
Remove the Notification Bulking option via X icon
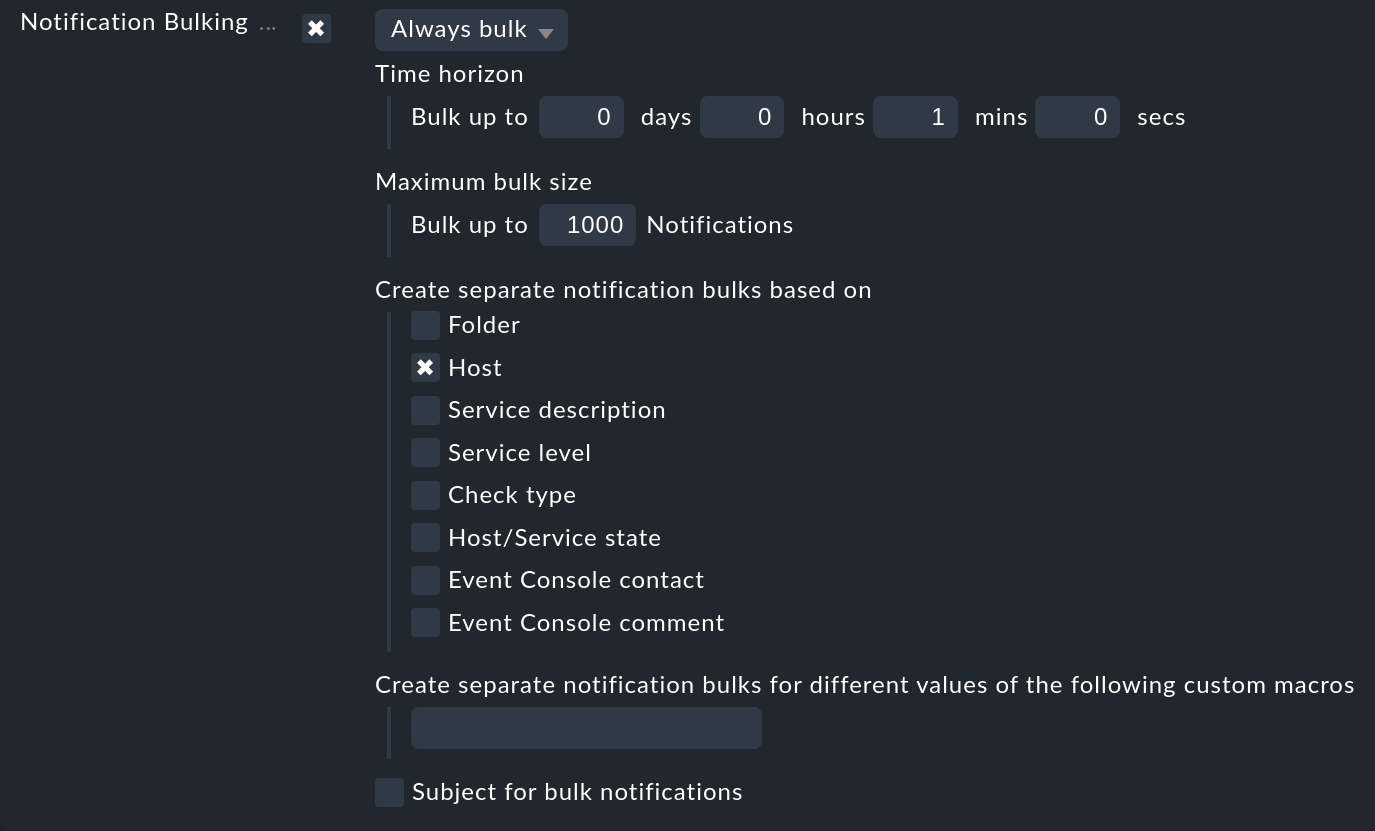tap(316, 28)
